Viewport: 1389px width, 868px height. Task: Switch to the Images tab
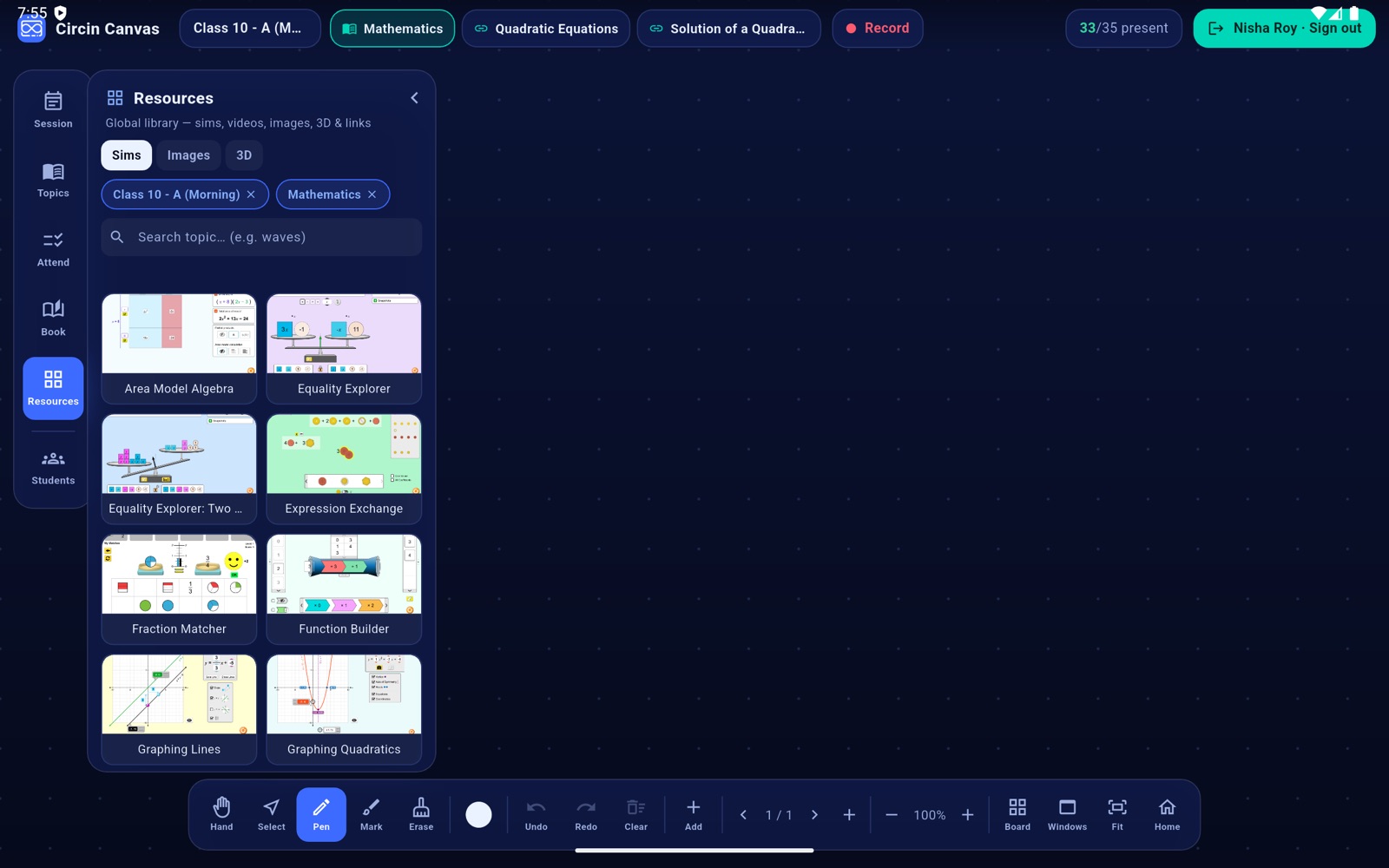point(188,155)
